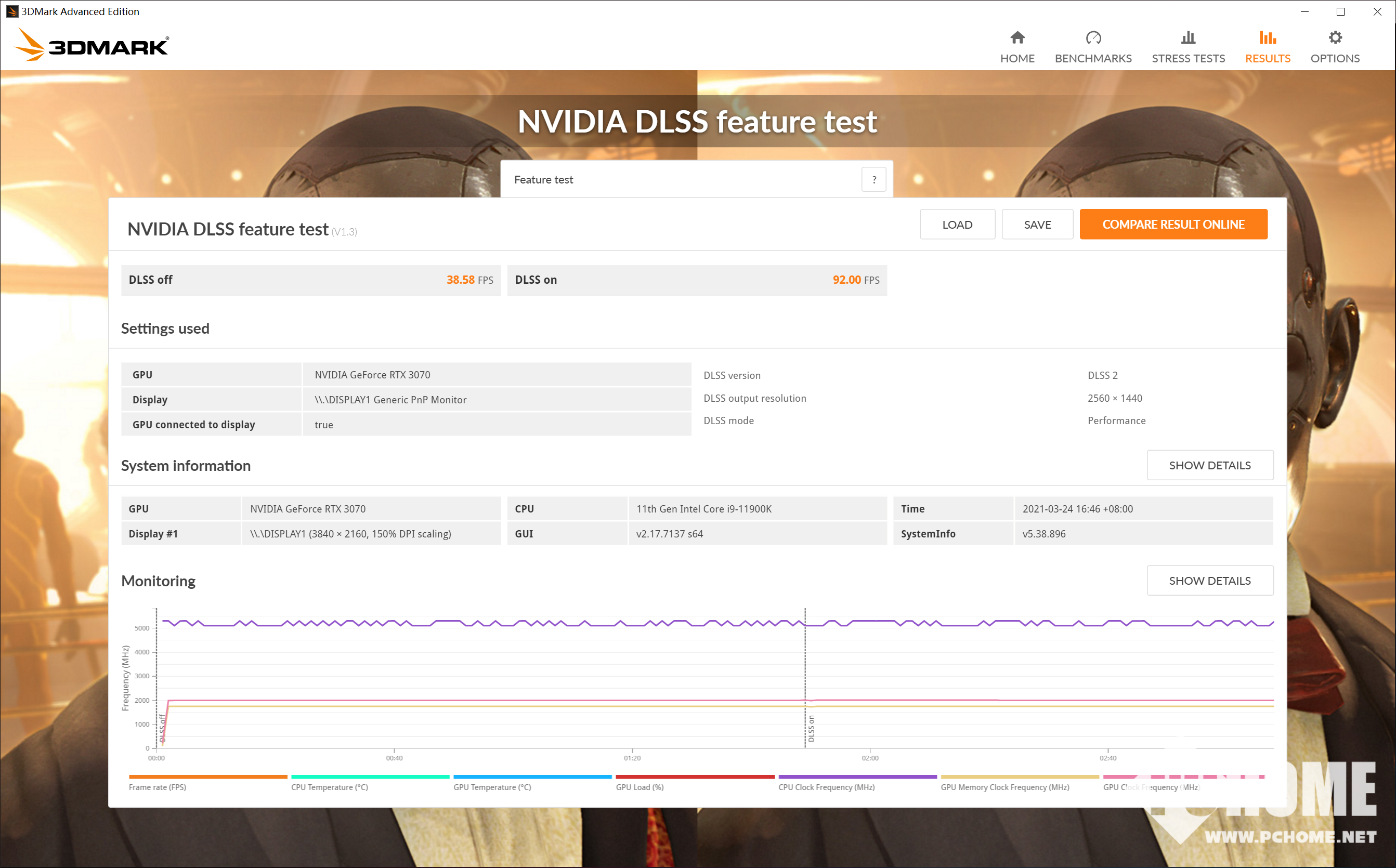Open Stress Tests bar chart icon
Viewport: 1396px width, 868px height.
coord(1188,38)
